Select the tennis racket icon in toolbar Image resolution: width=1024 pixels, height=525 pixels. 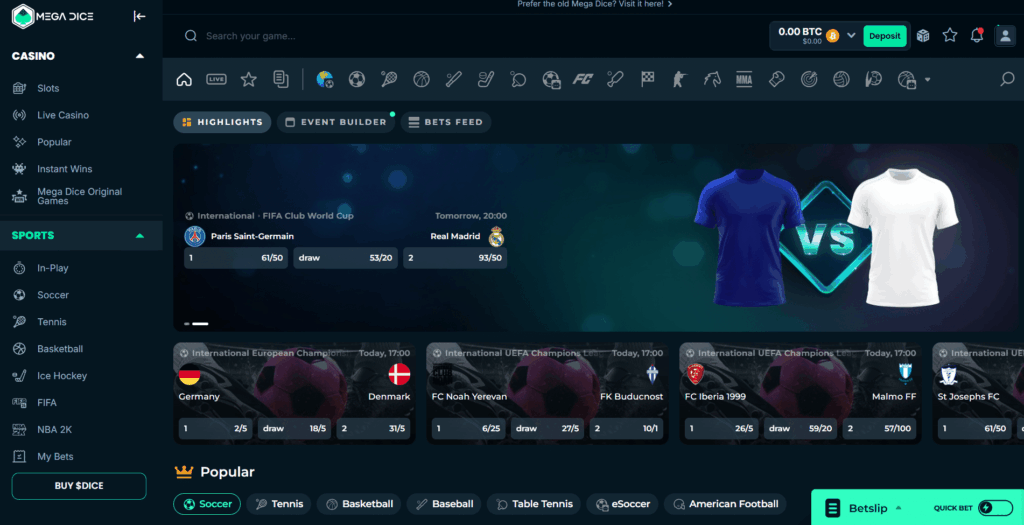389,80
